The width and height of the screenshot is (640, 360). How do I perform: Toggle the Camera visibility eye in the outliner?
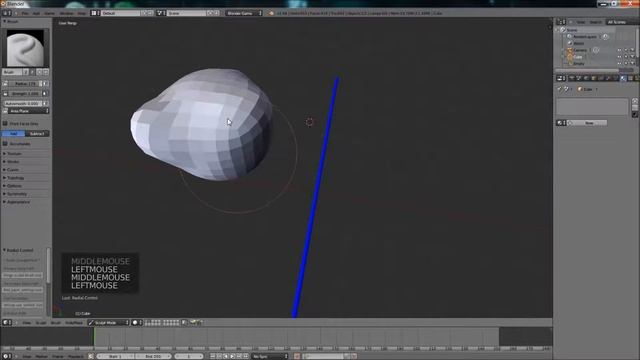pos(619,50)
